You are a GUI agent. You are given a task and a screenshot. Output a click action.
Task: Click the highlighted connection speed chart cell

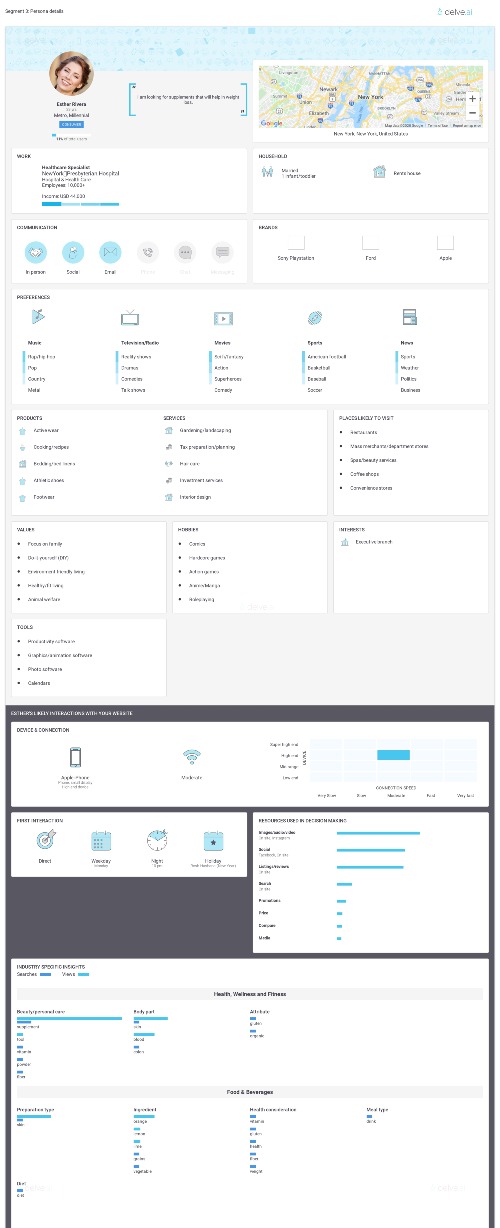(394, 755)
